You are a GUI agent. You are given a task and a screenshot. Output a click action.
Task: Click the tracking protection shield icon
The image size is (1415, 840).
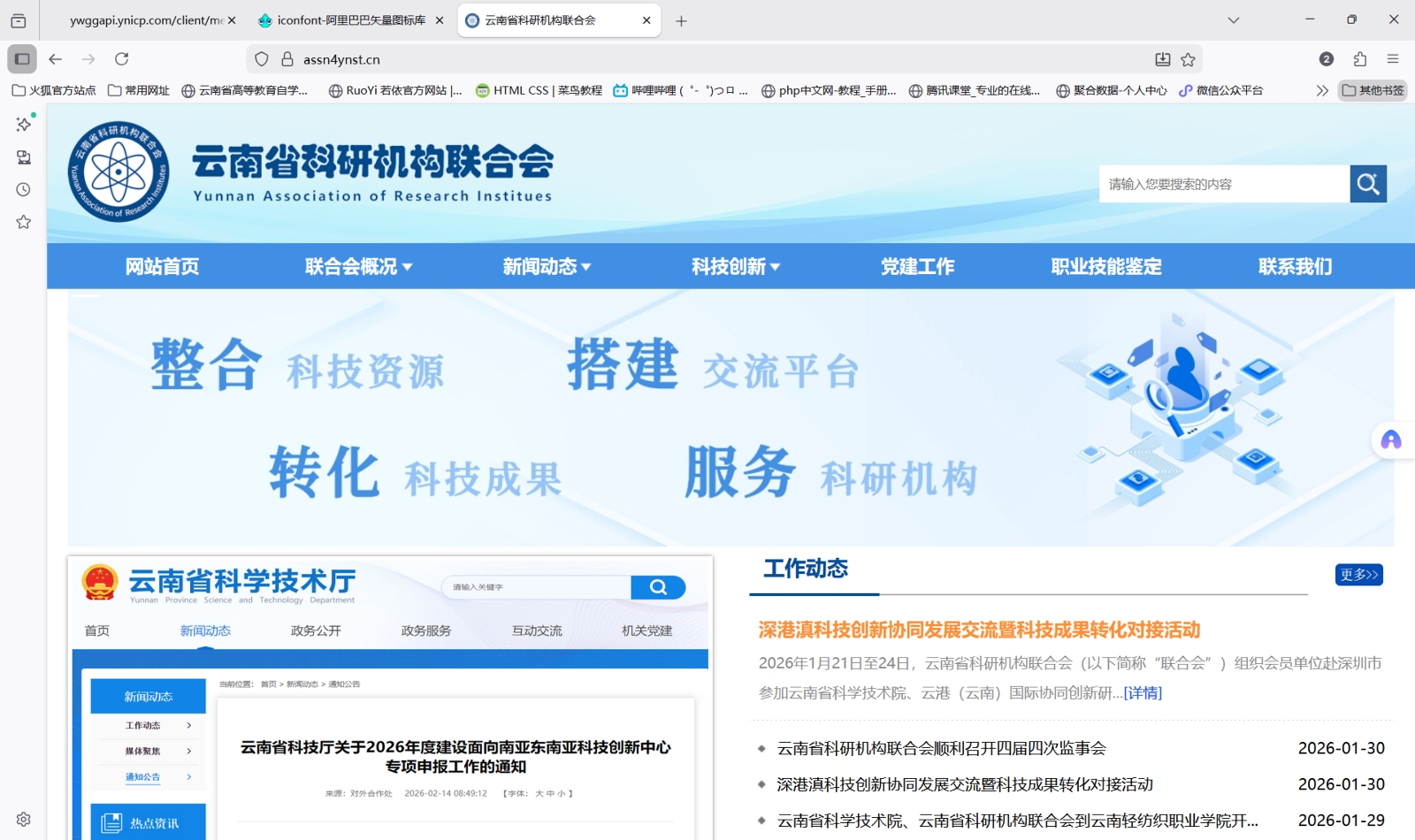261,59
